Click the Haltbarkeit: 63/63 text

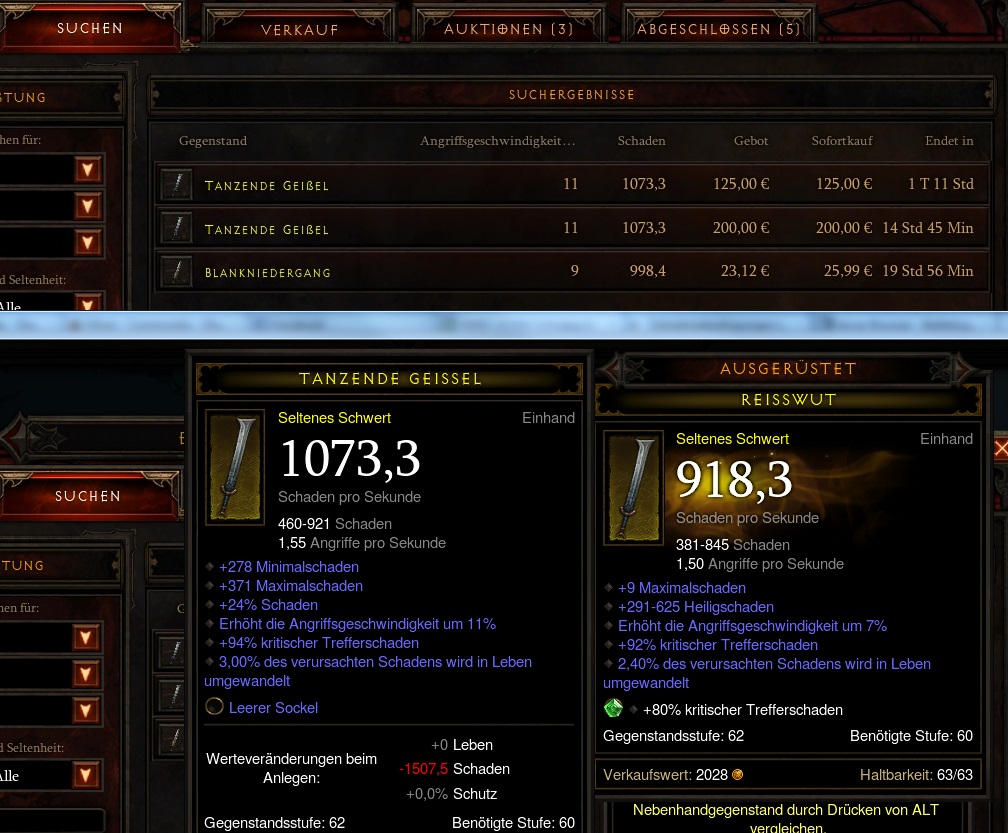click(x=916, y=775)
